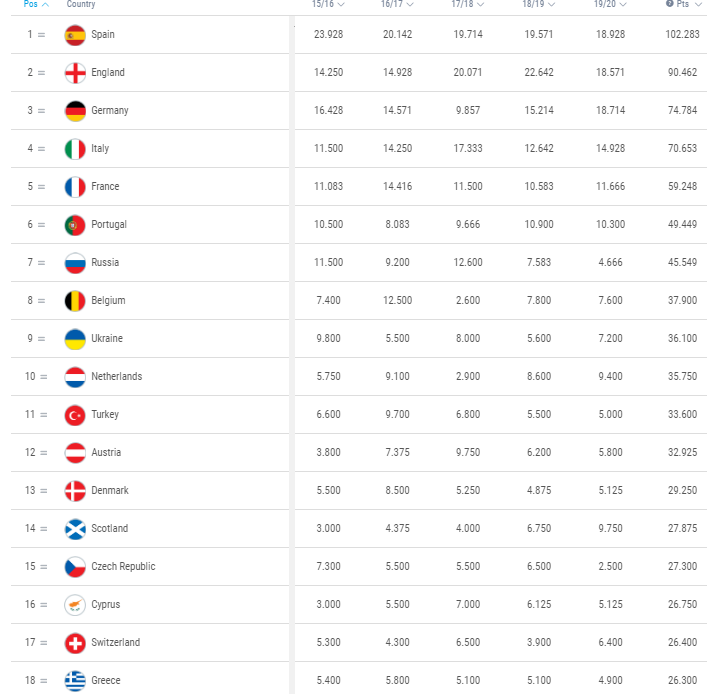
Task: Sort by the 18/19 season column
Action: point(538,4)
